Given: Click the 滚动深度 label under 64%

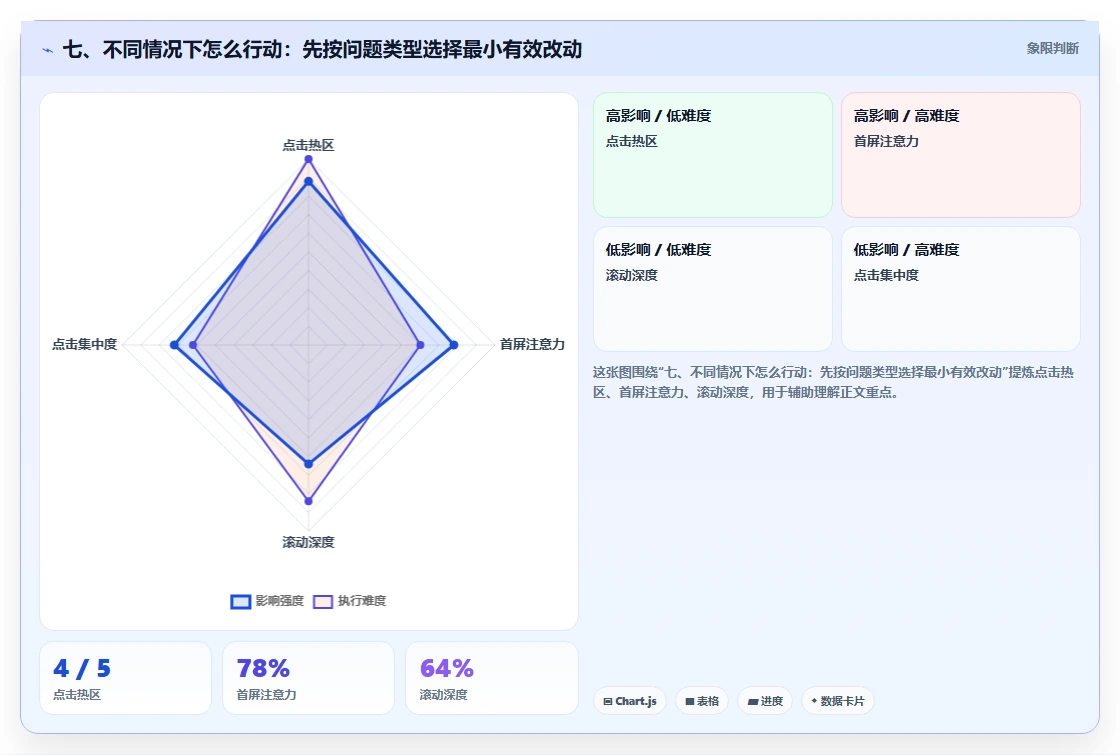Looking at the screenshot, I should [x=444, y=694].
